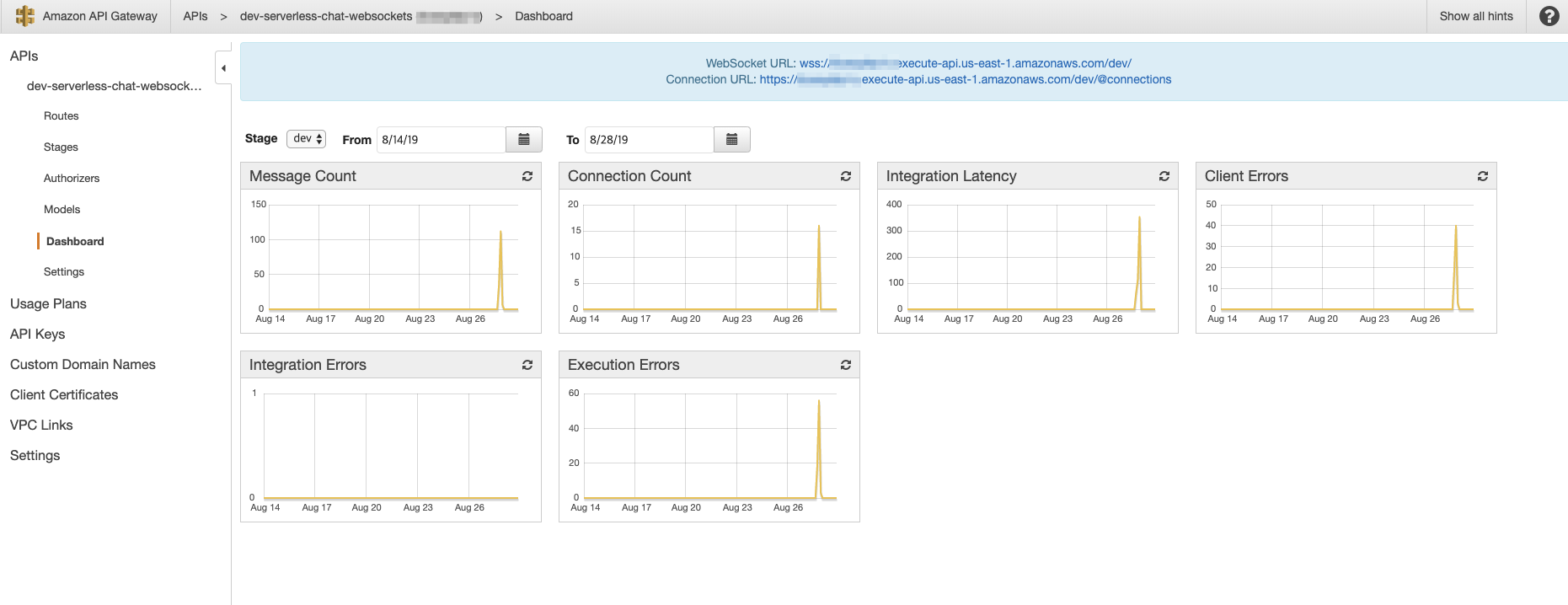Click the Execution Errors panel title

[623, 365]
